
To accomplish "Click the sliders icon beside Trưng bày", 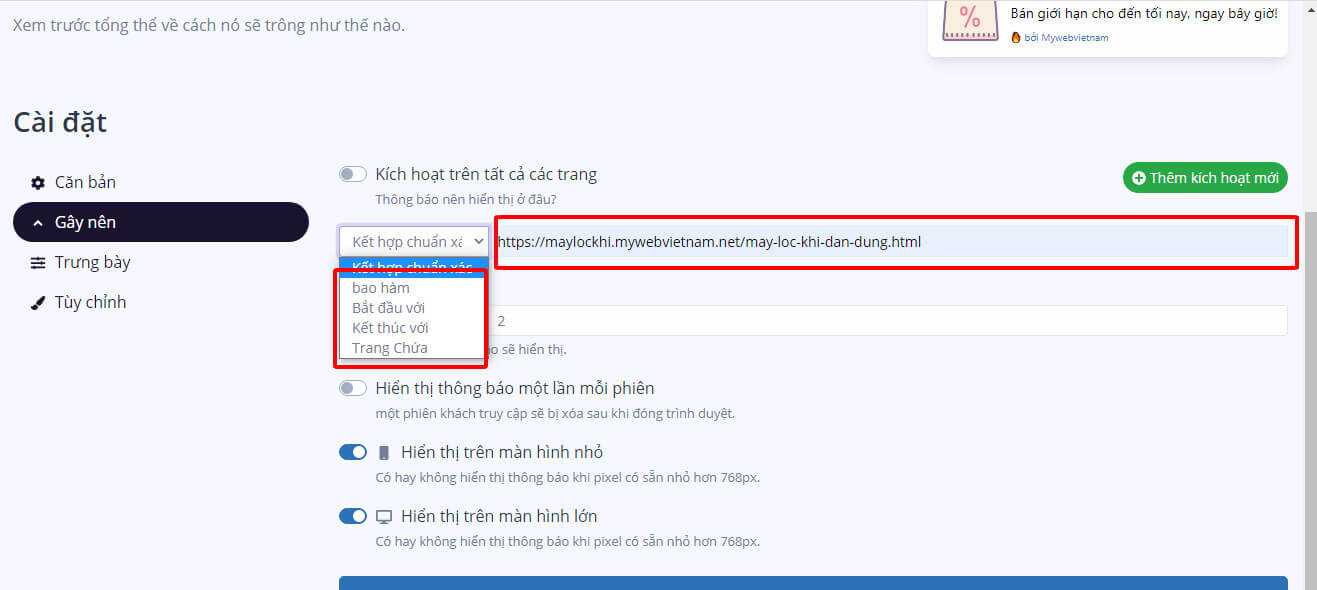I will coord(38,263).
